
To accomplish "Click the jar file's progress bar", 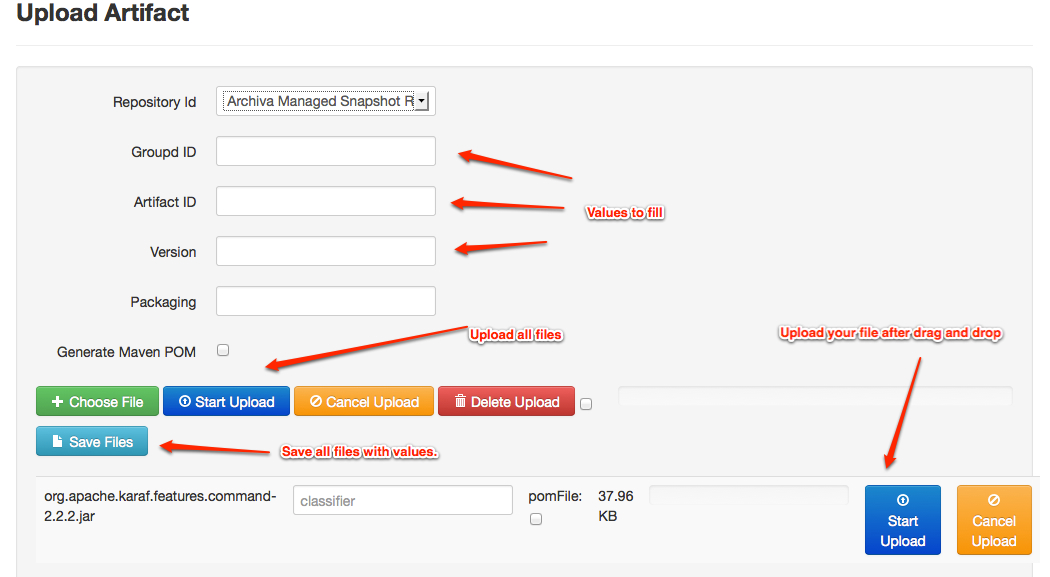I will [748, 496].
